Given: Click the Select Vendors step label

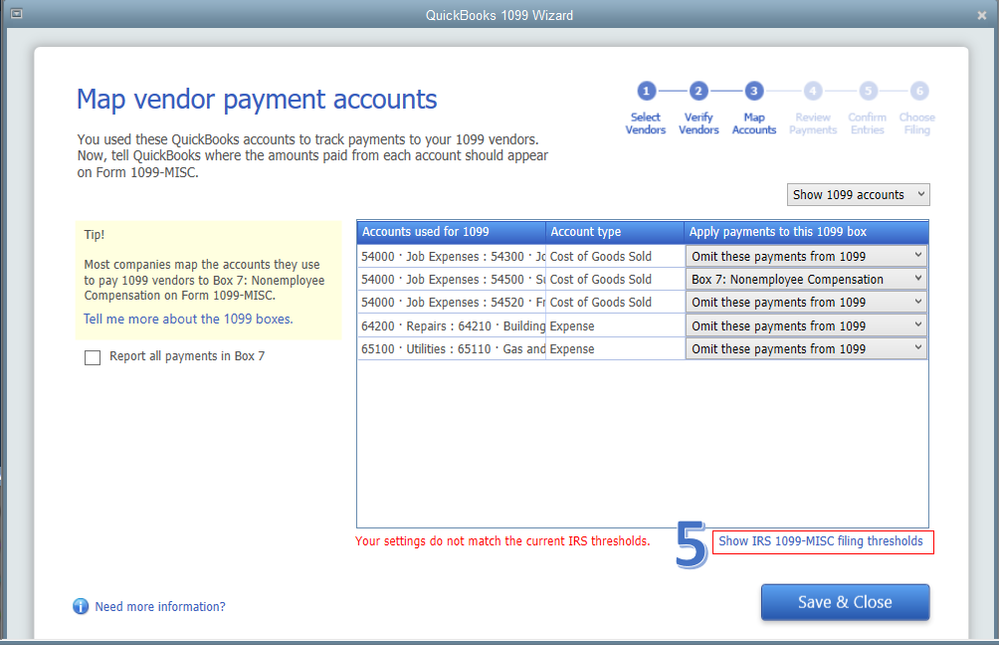Looking at the screenshot, I should point(645,124).
